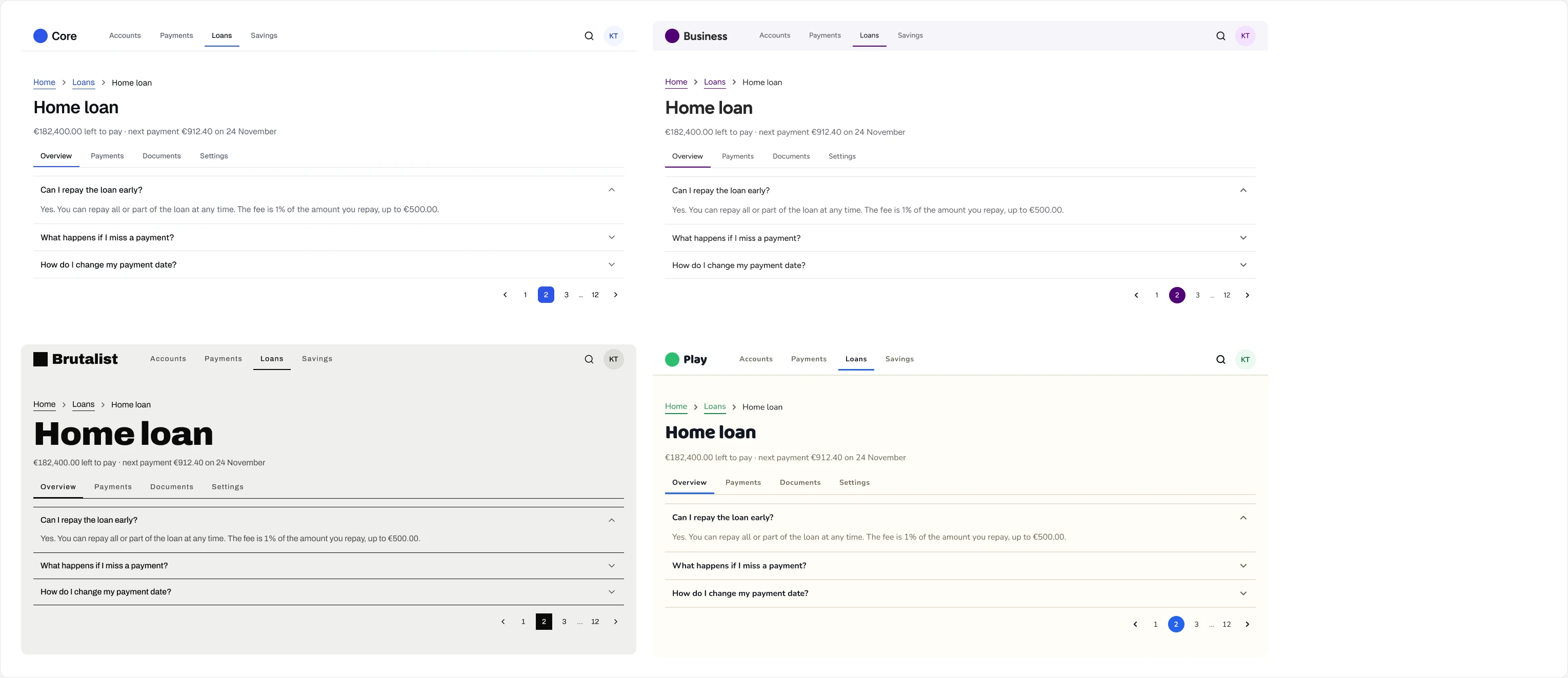The height and width of the screenshot is (678, 1568).
Task: Click the blue Core logo circle
Action: (41, 36)
